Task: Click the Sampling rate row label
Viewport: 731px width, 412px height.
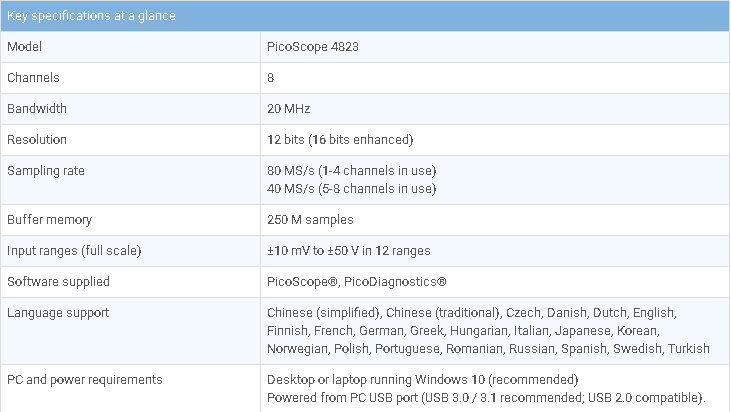Action: coord(46,170)
